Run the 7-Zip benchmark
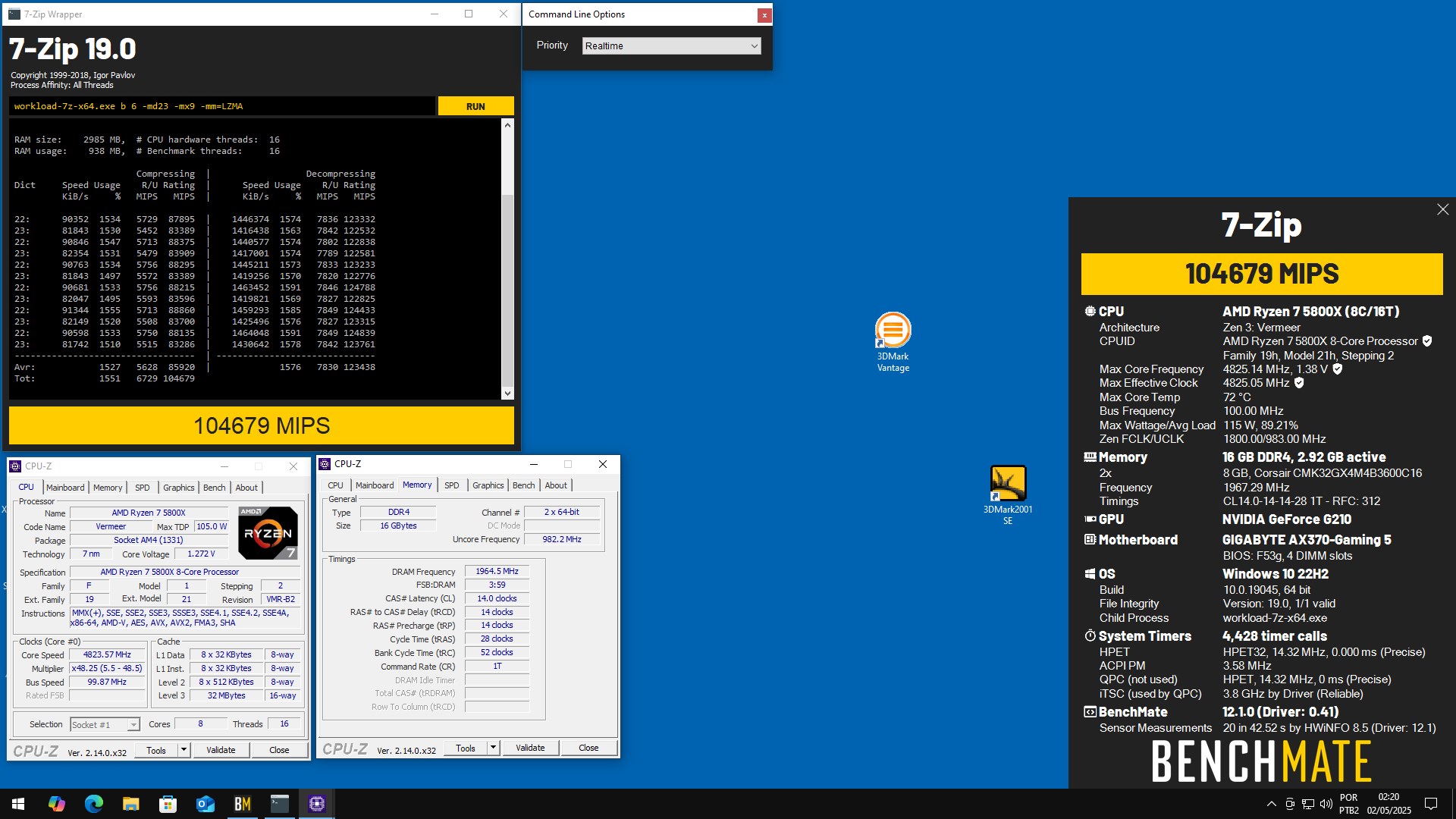Viewport: 1456px width, 819px height. [x=475, y=106]
